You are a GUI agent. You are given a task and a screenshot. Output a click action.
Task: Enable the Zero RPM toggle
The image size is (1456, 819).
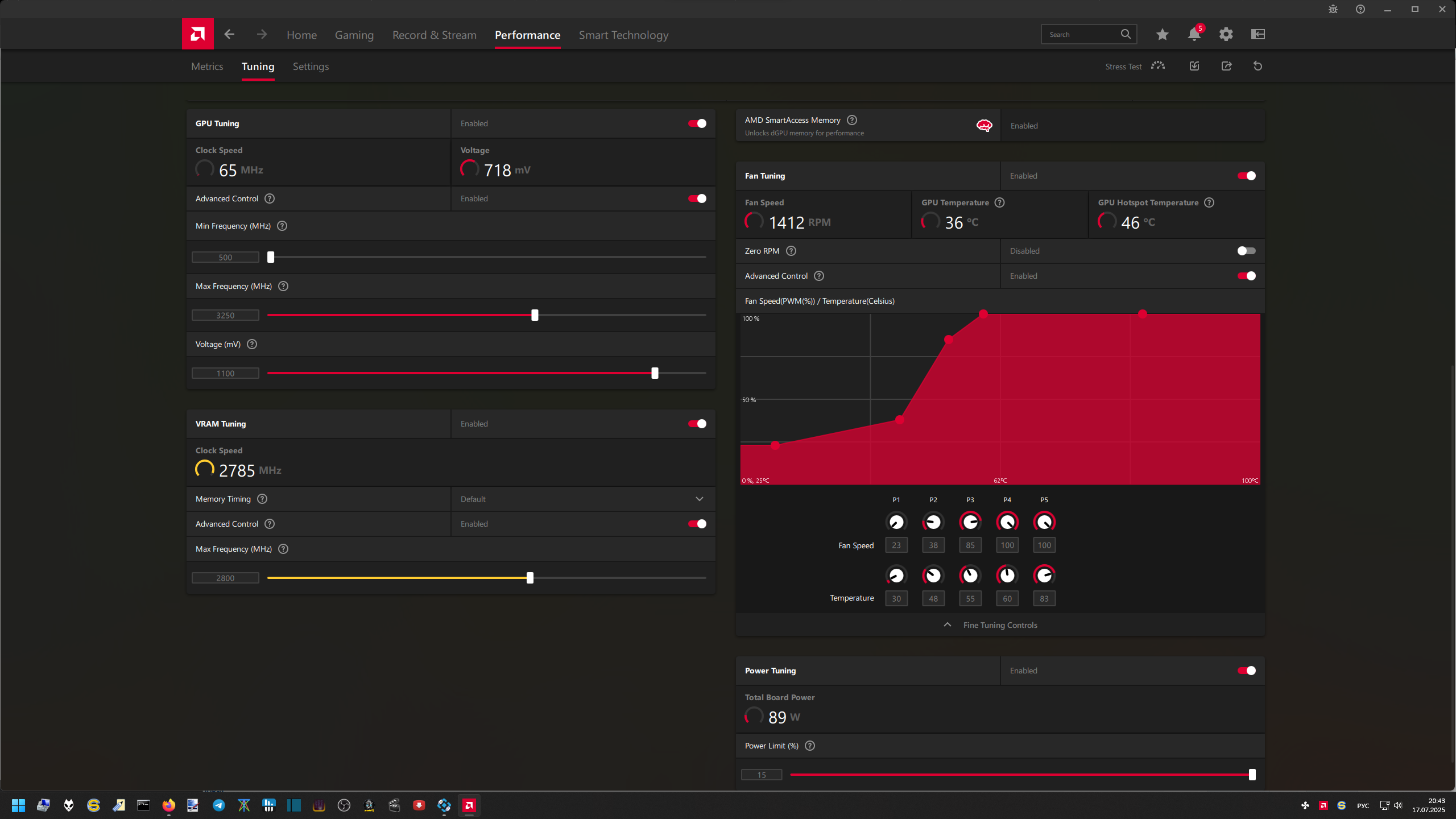pos(1246,251)
